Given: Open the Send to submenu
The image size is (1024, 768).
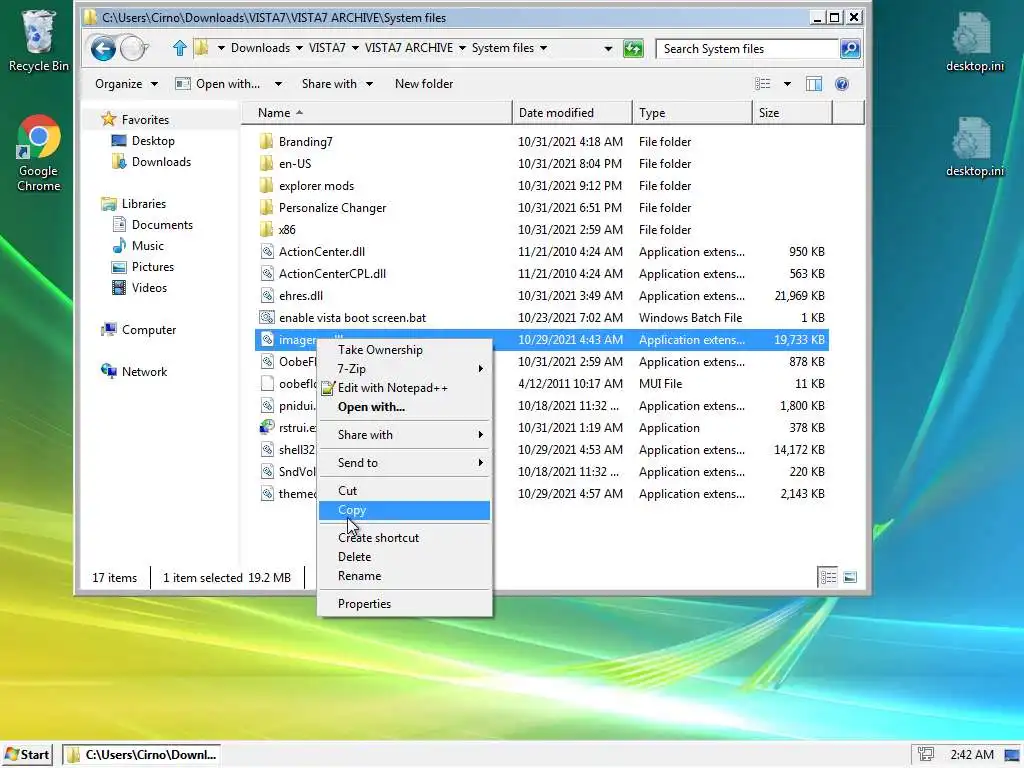Looking at the screenshot, I should pyautogui.click(x=405, y=463).
